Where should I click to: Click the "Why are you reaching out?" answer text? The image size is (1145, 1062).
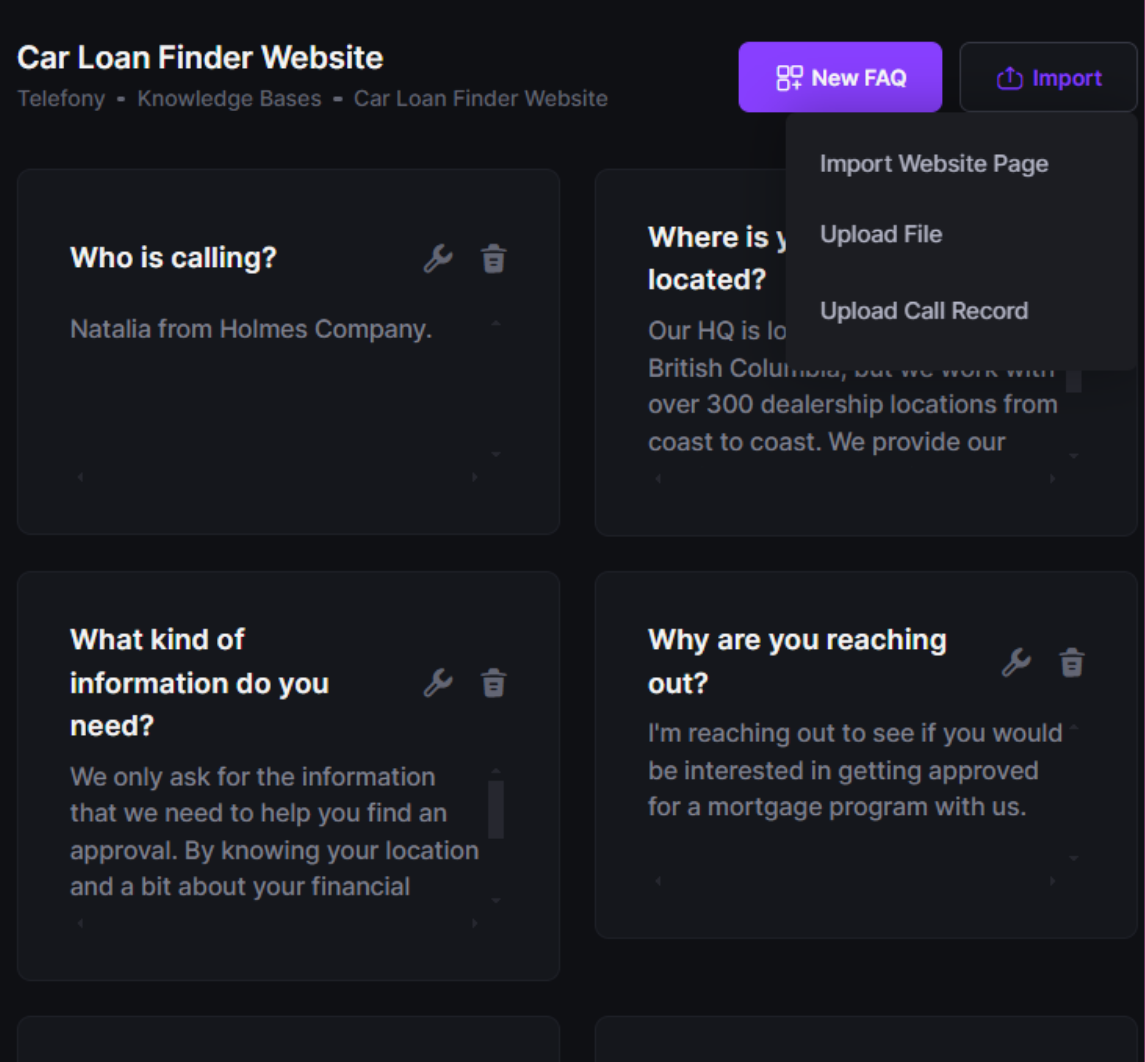(855, 770)
